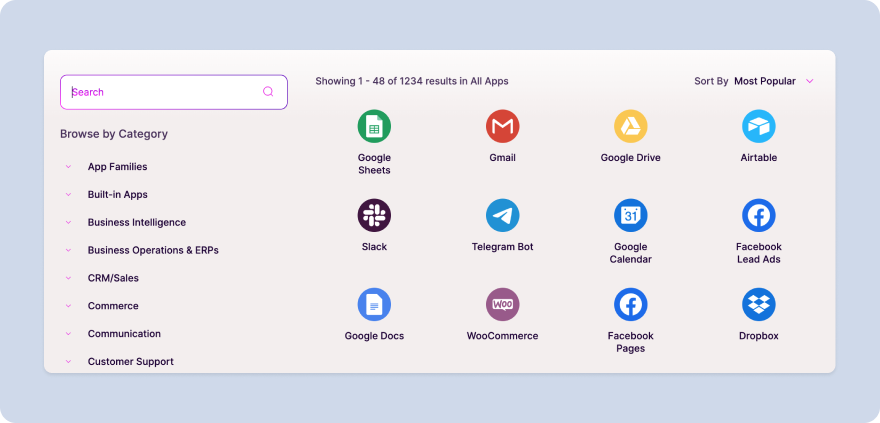880x423 pixels.
Task: Select the Dropbox app icon
Action: click(758, 304)
